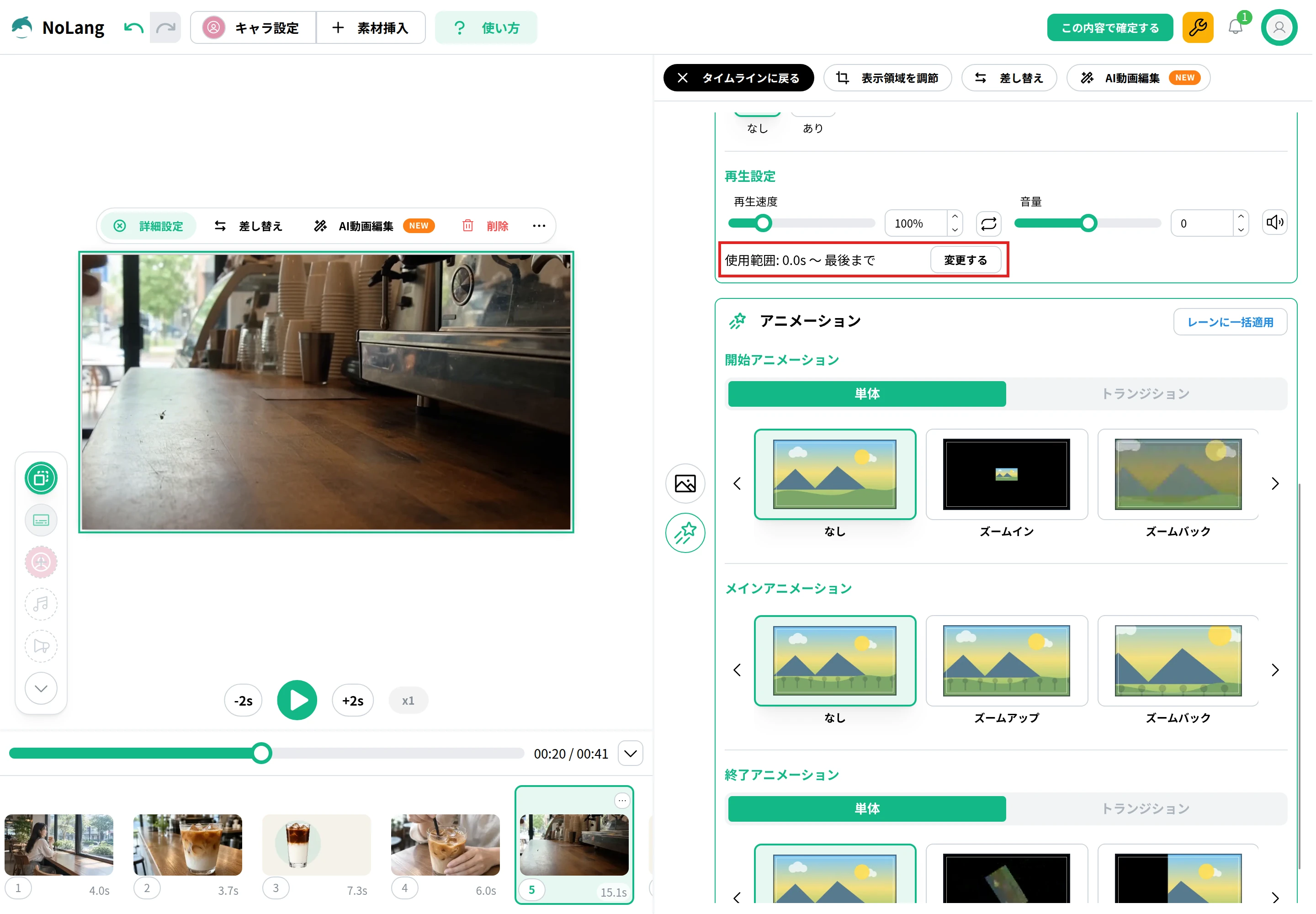The width and height of the screenshot is (1316, 914).
Task: Switch end animation to トランジション tab
Action: [x=1146, y=808]
